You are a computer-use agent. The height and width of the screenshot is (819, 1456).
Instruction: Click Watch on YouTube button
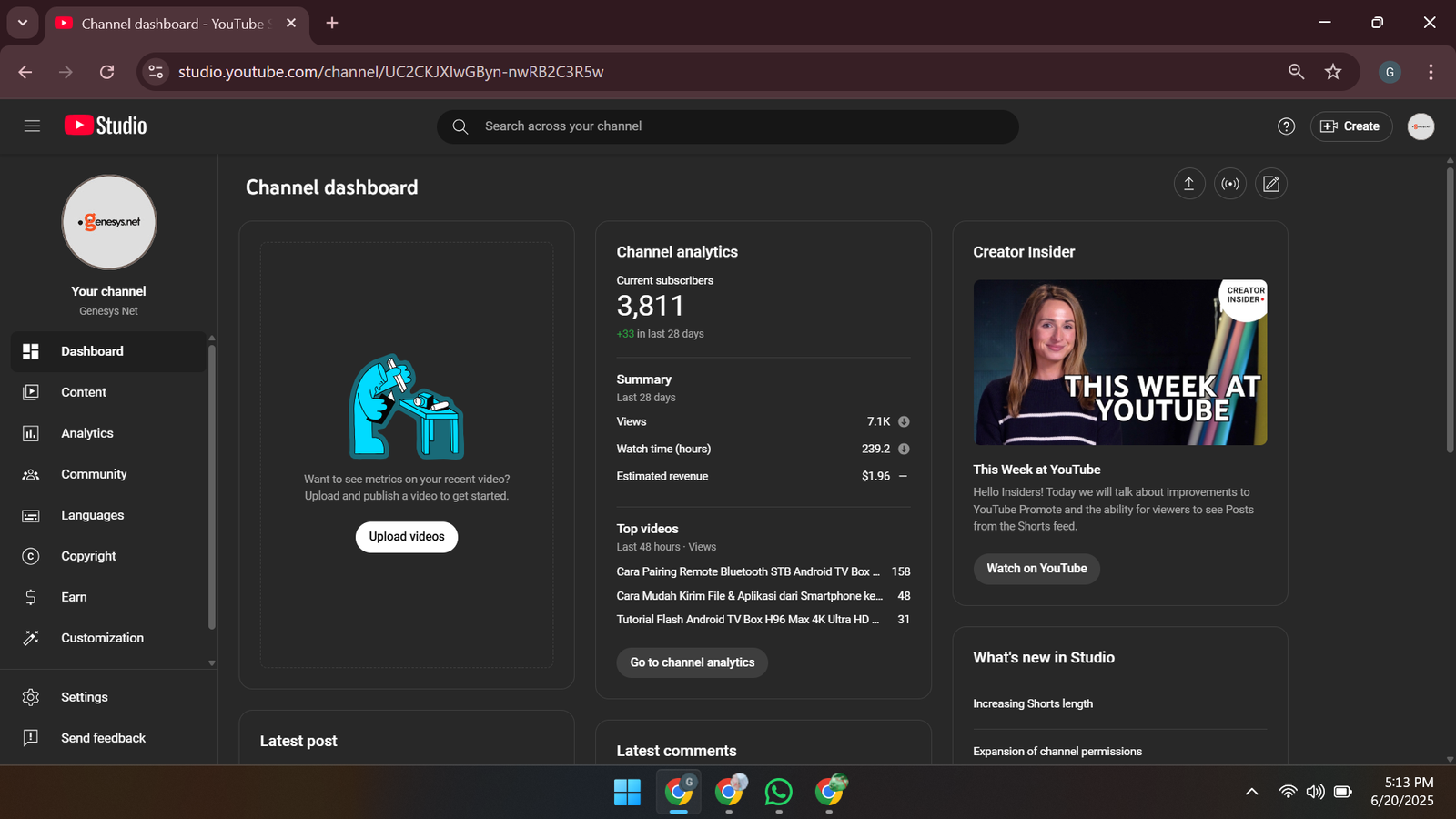click(1036, 569)
